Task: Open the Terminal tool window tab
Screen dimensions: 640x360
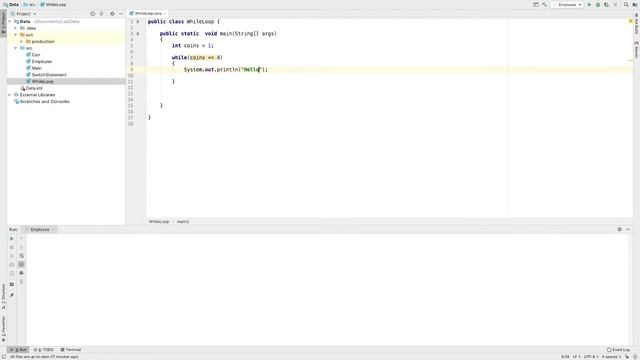Action: 71,350
